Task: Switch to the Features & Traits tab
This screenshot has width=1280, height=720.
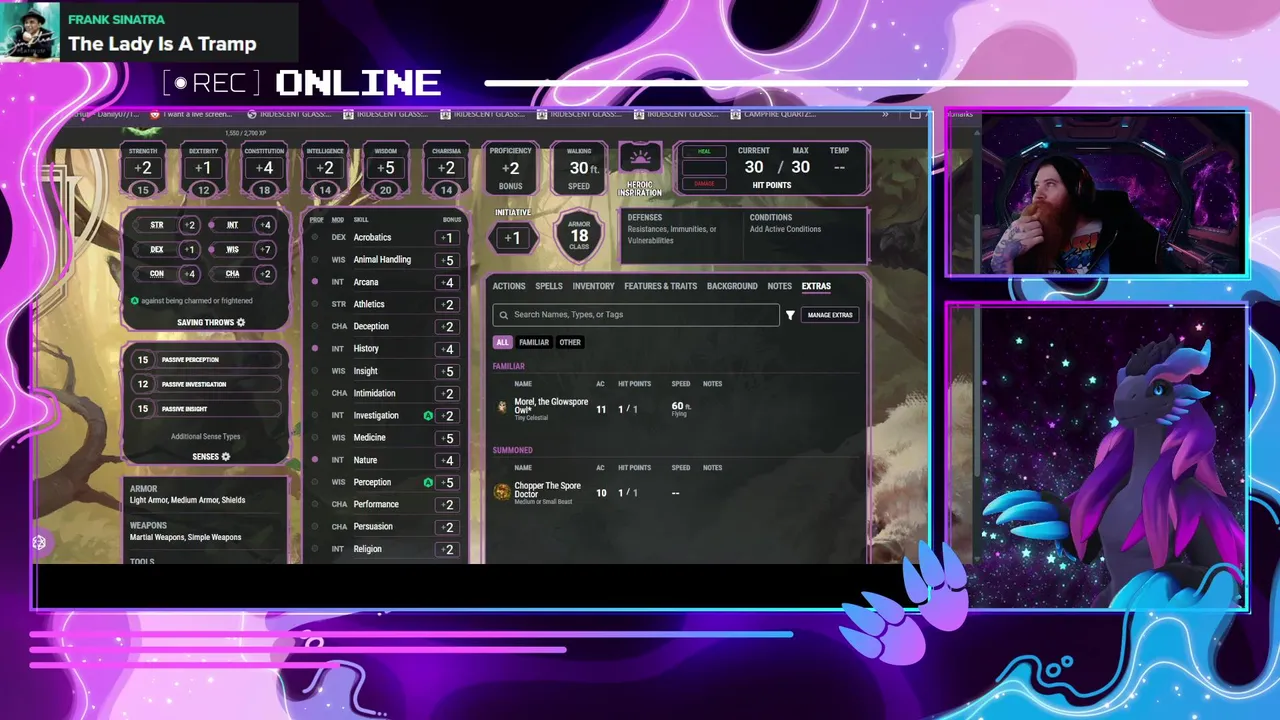Action: [661, 286]
